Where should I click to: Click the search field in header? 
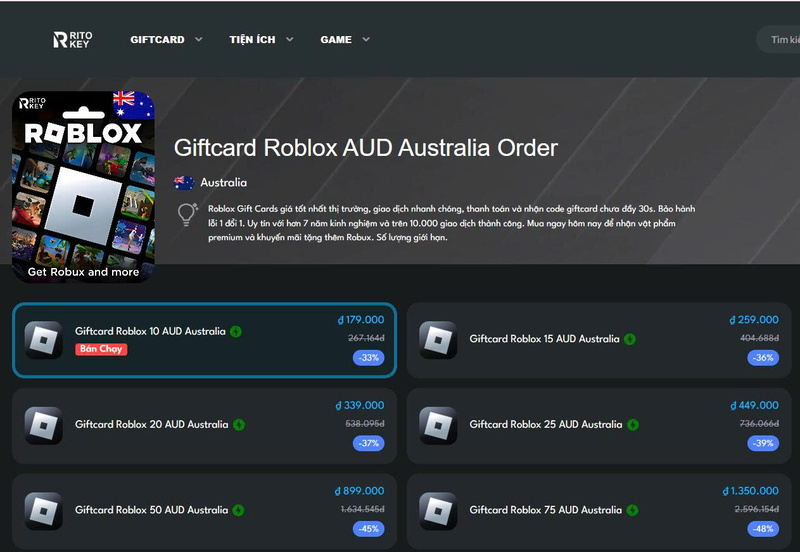click(778, 39)
